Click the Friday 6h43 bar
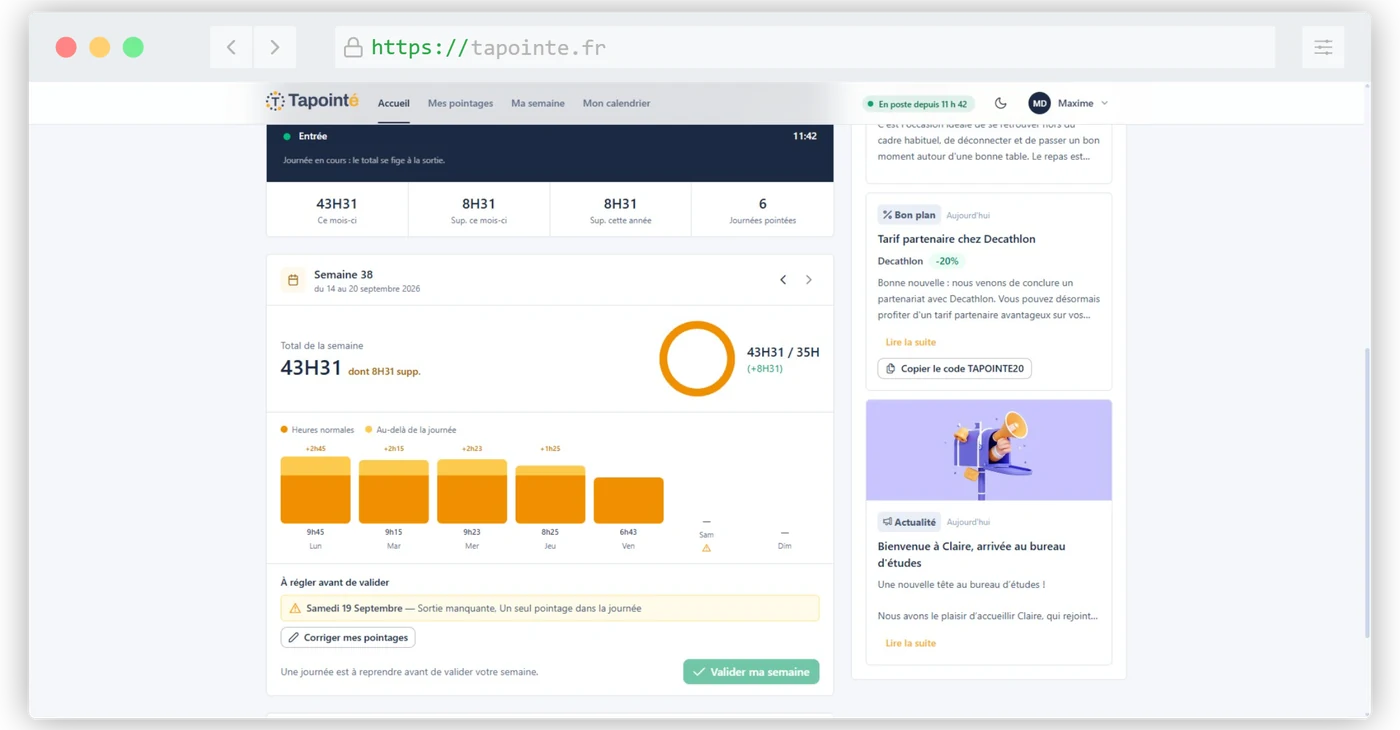The height and width of the screenshot is (730, 1400). (628, 500)
